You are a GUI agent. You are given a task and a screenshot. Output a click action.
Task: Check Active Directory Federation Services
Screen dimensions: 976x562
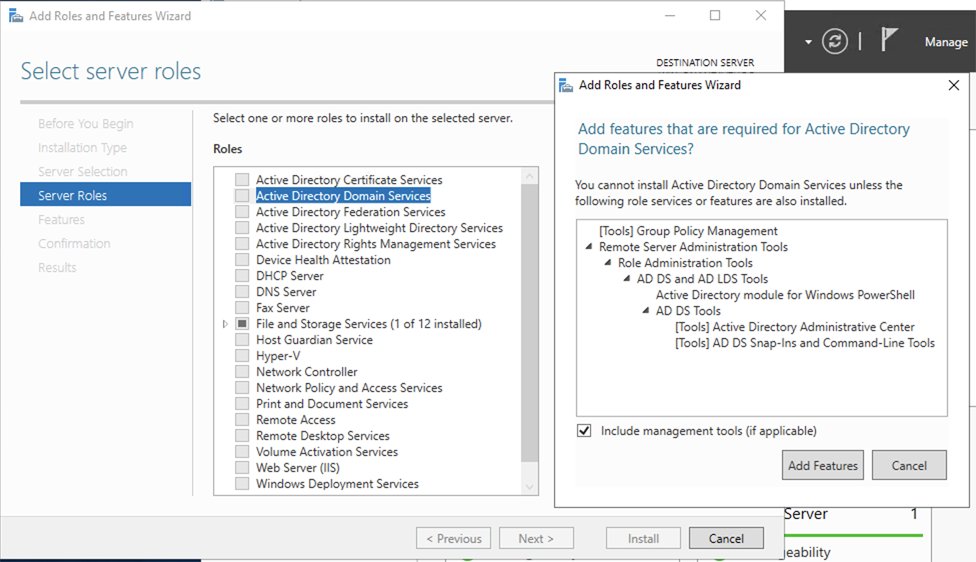click(242, 212)
